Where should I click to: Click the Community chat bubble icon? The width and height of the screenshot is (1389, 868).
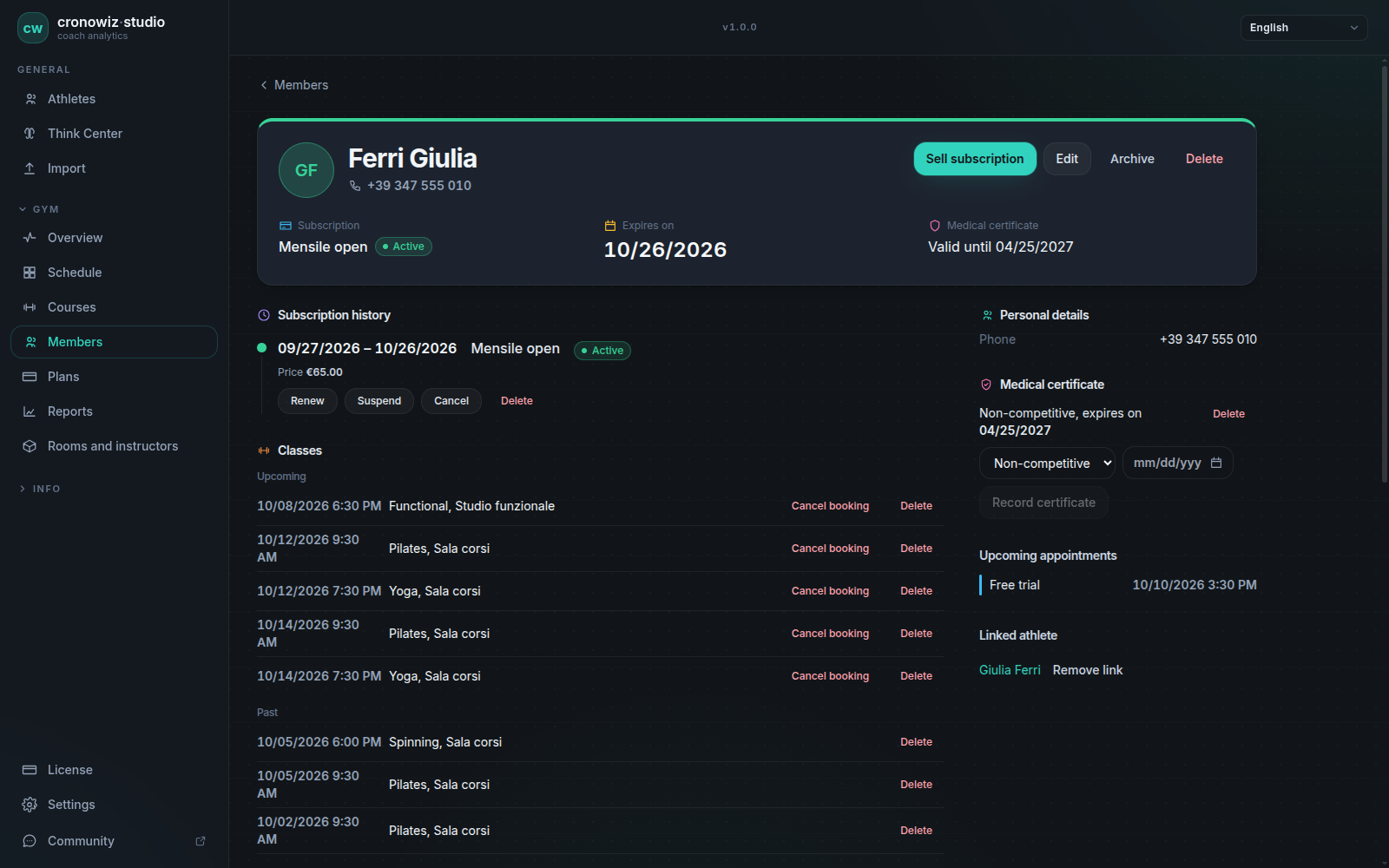tap(30, 841)
